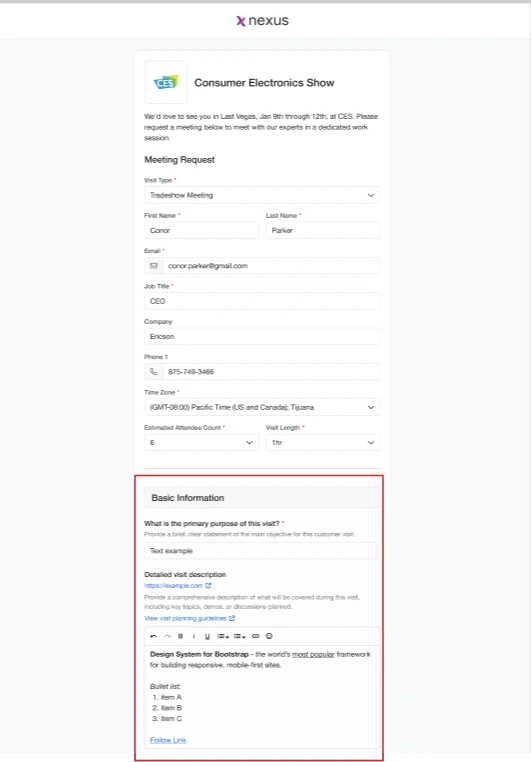The height and width of the screenshot is (762, 531).
Task: Toggle italic formatting in the editor
Action: (194, 636)
